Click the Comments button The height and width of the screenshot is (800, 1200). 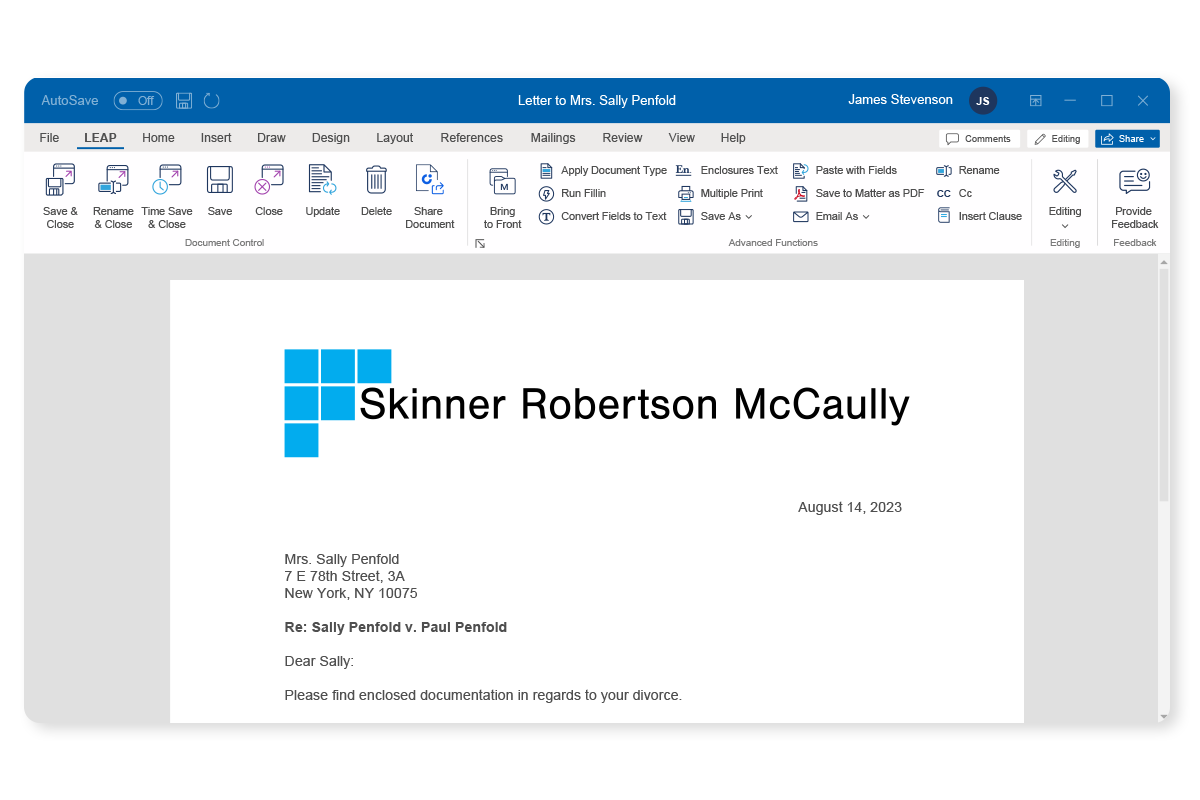pos(979,139)
